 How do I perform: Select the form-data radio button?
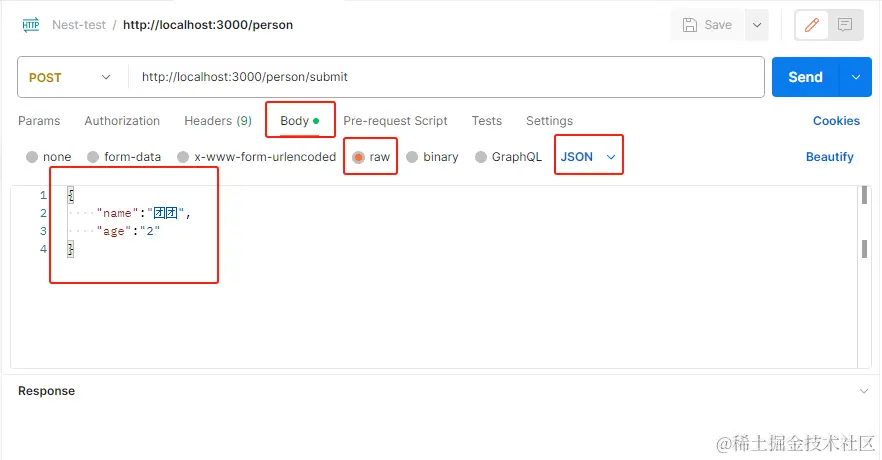pos(93,157)
